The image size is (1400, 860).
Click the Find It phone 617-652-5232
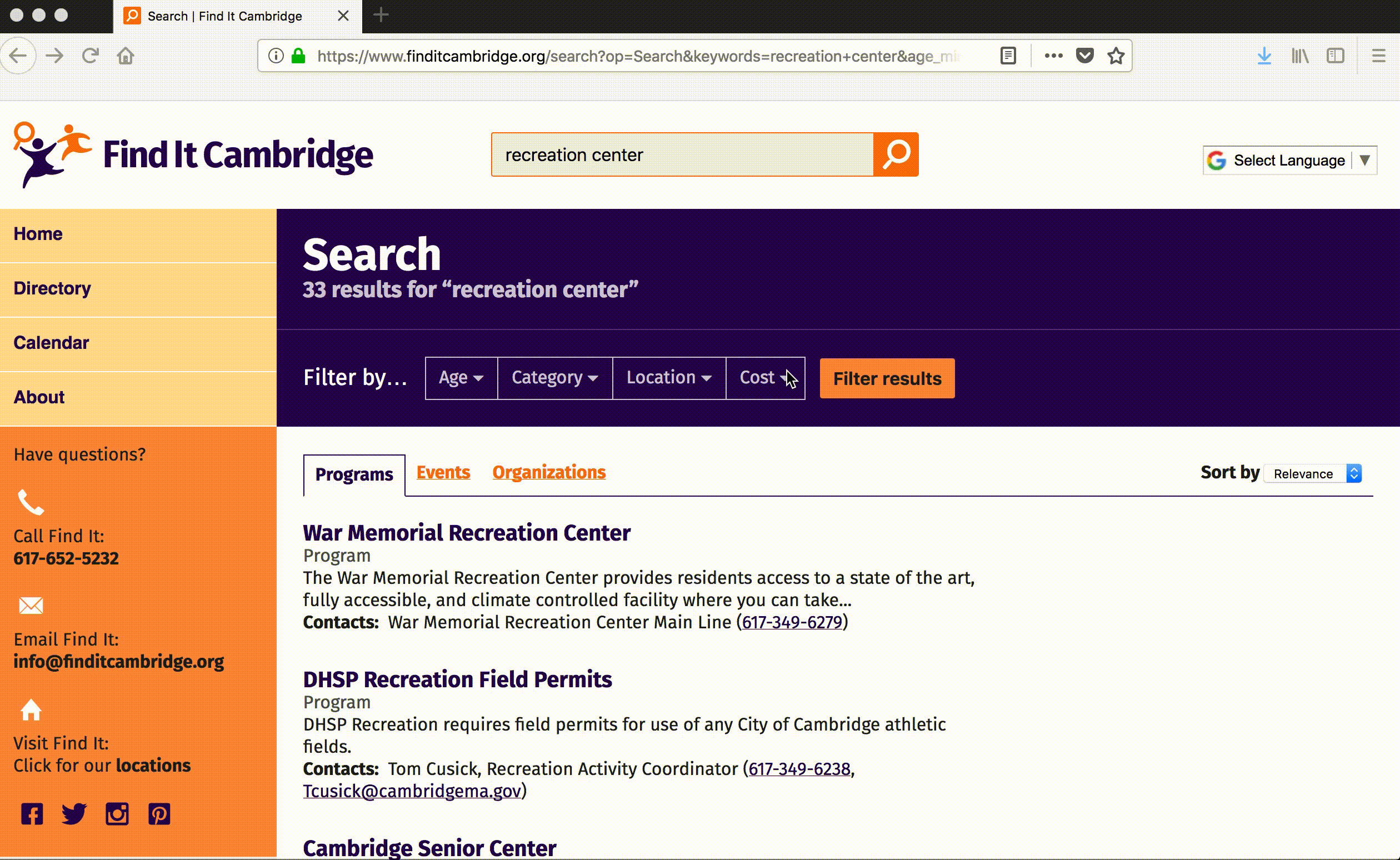pyautogui.click(x=66, y=558)
